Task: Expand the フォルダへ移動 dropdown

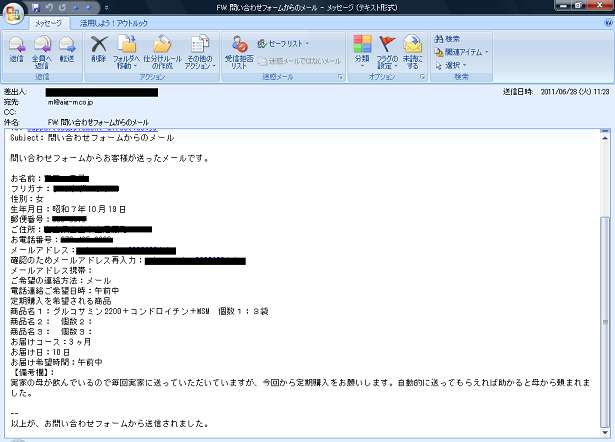Action: coord(127,52)
